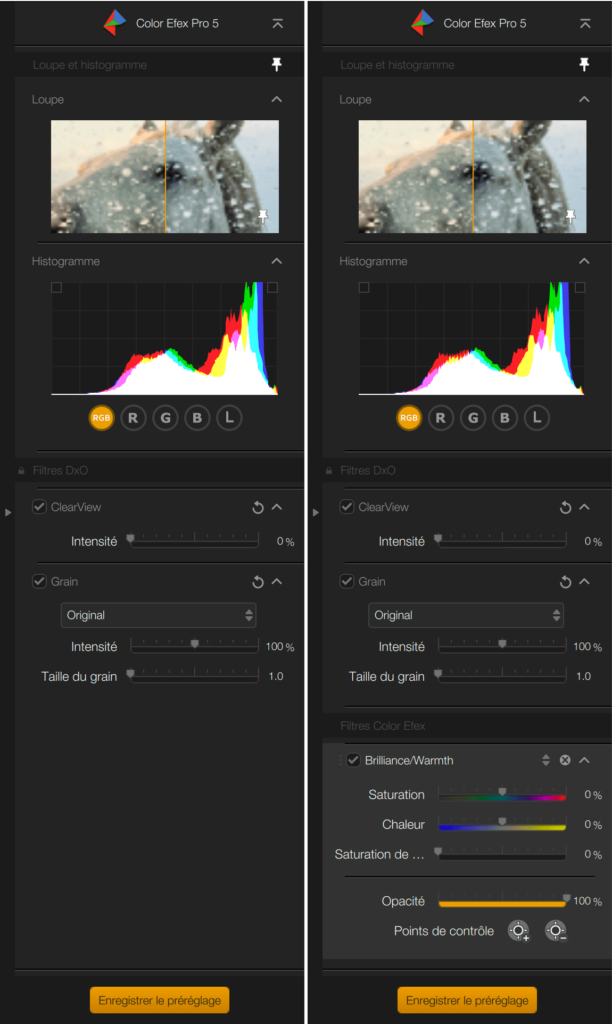The image size is (612, 1024).
Task: Toggle the left histogram shadow clipping box
Action: point(57,287)
